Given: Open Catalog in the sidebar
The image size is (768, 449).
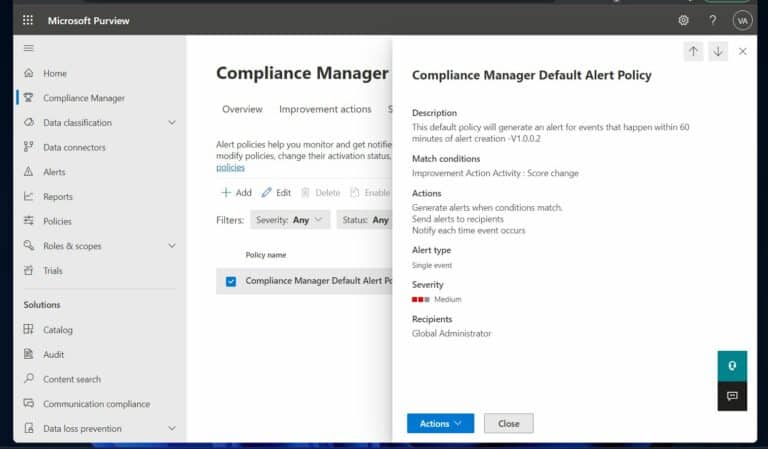Looking at the screenshot, I should point(58,330).
